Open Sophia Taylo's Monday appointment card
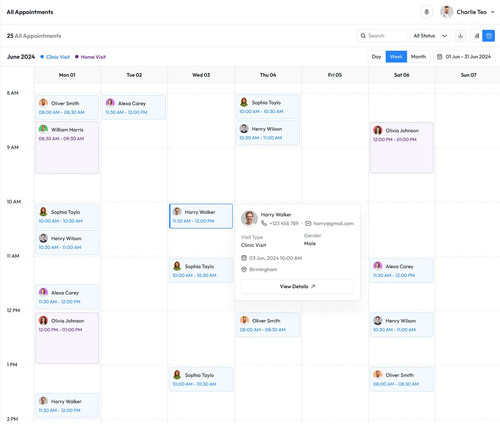 tap(67, 216)
